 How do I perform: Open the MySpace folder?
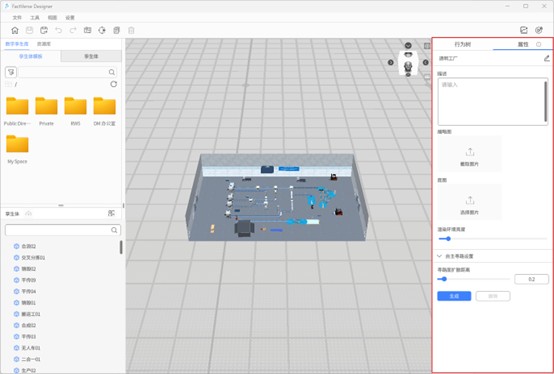tap(17, 149)
